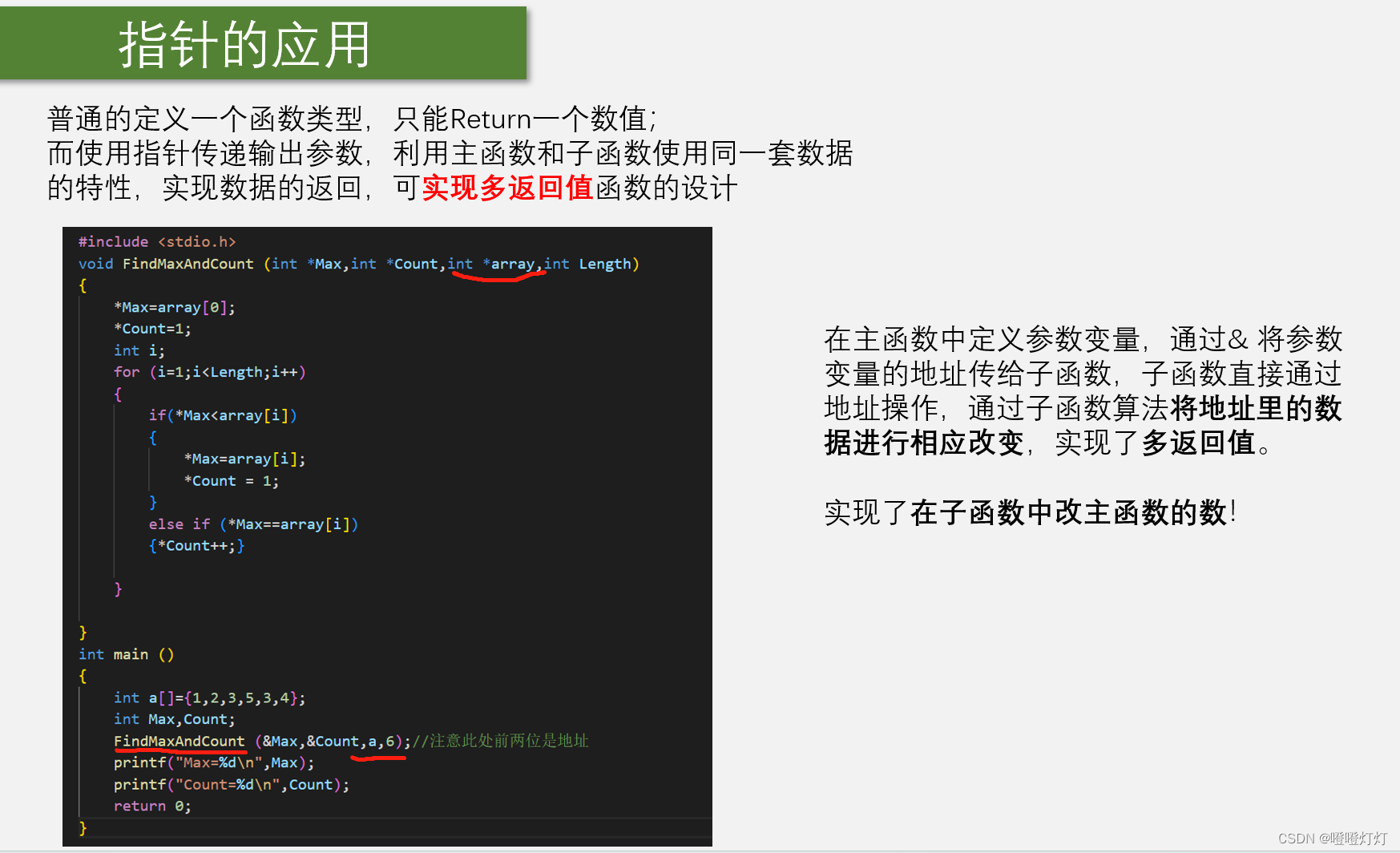1400x853 pixels.
Task: Click the paragraph line starting 在主函数中定义参数变量
Action: tap(1083, 340)
